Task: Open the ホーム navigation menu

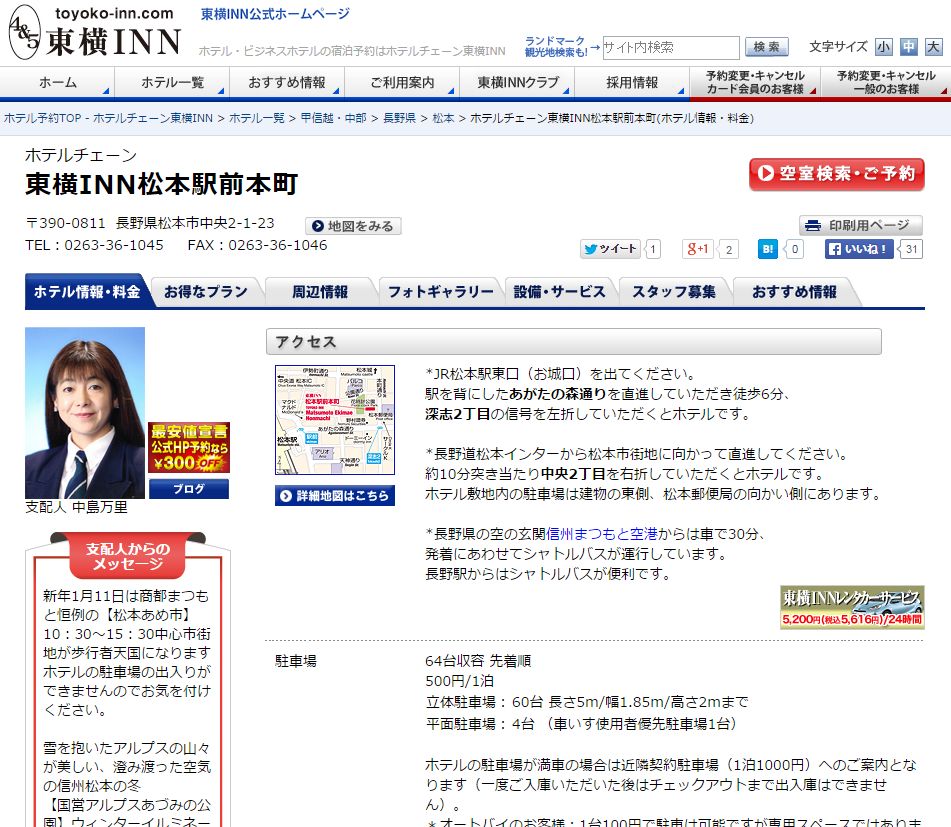Action: [x=57, y=82]
